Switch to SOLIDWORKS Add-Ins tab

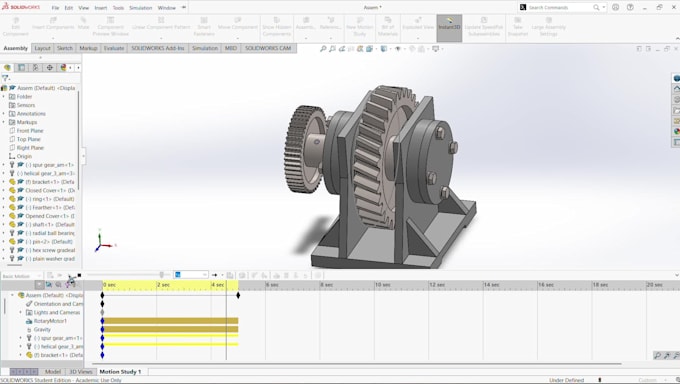pyautogui.click(x=158, y=48)
